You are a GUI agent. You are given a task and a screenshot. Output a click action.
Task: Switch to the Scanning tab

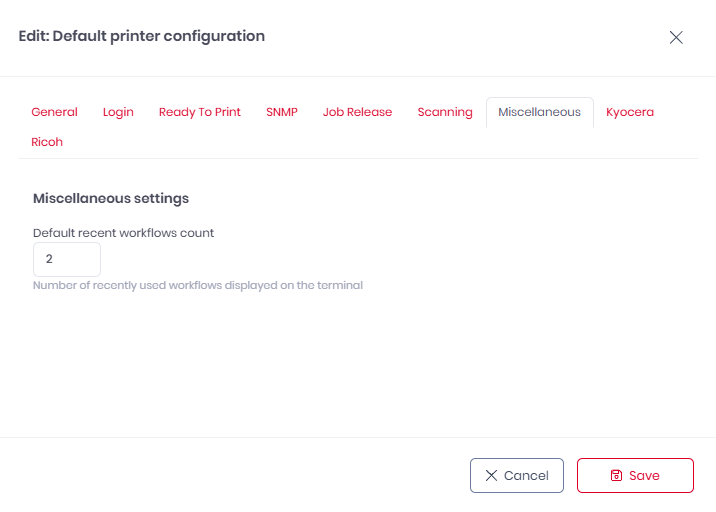(x=445, y=112)
